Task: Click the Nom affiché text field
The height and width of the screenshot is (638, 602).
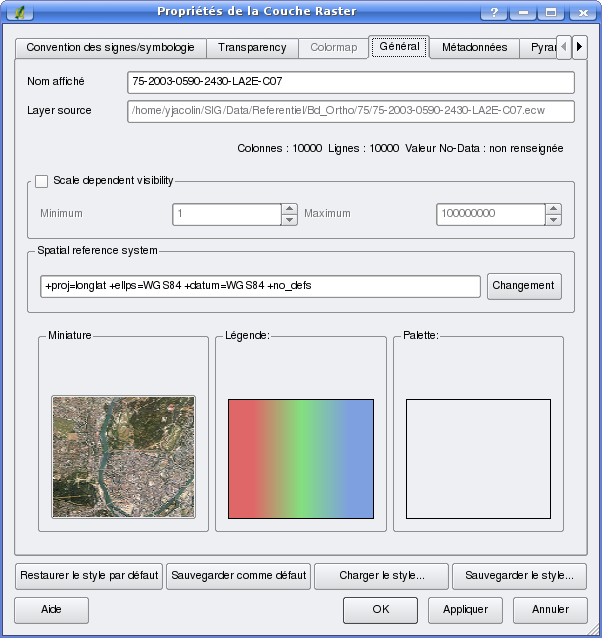Action: [x=350, y=82]
